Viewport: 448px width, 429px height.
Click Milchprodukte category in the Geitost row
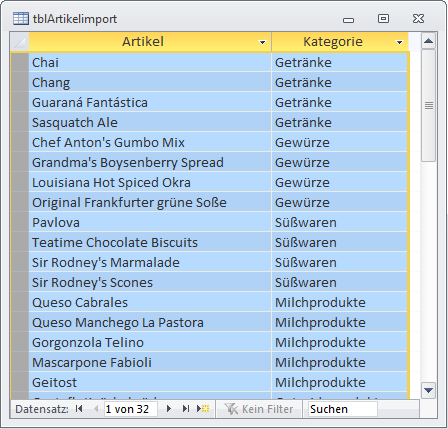tap(340, 382)
